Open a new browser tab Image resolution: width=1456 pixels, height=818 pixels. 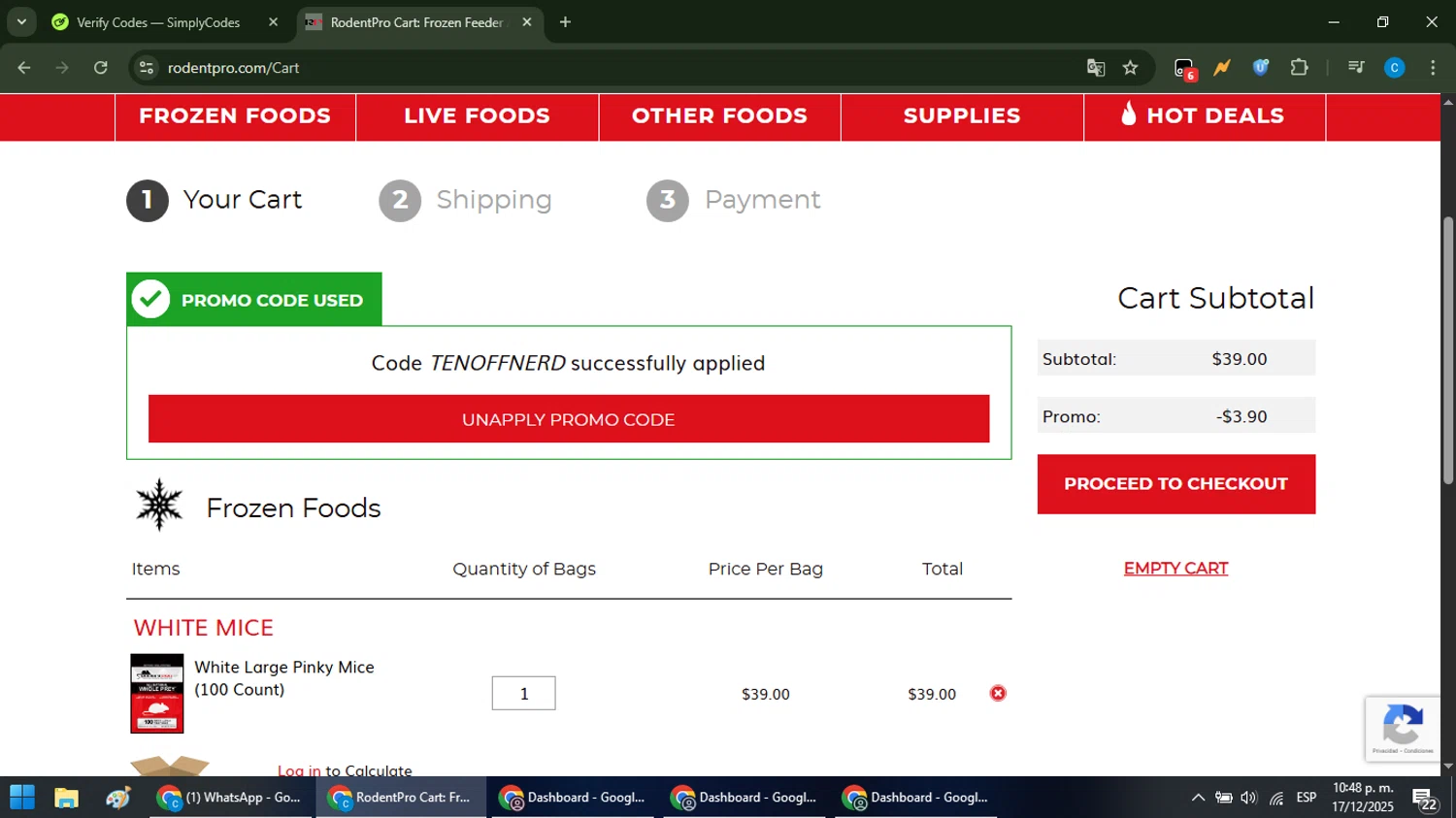565,22
